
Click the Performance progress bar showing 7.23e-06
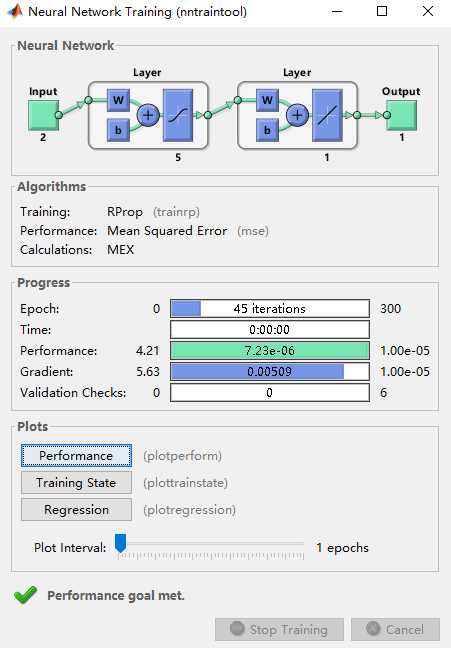tap(270, 350)
